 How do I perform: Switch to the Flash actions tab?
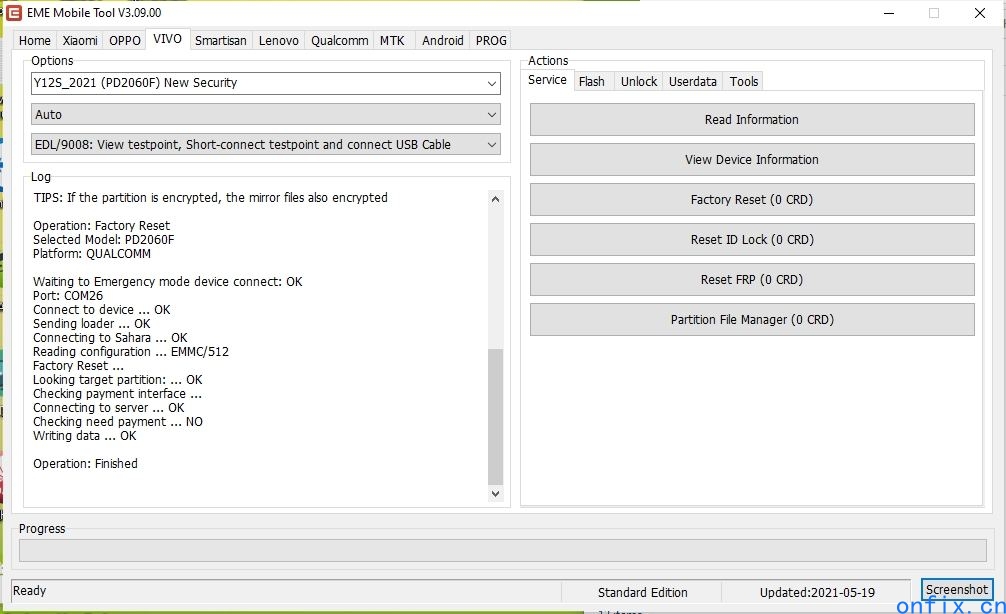click(591, 81)
